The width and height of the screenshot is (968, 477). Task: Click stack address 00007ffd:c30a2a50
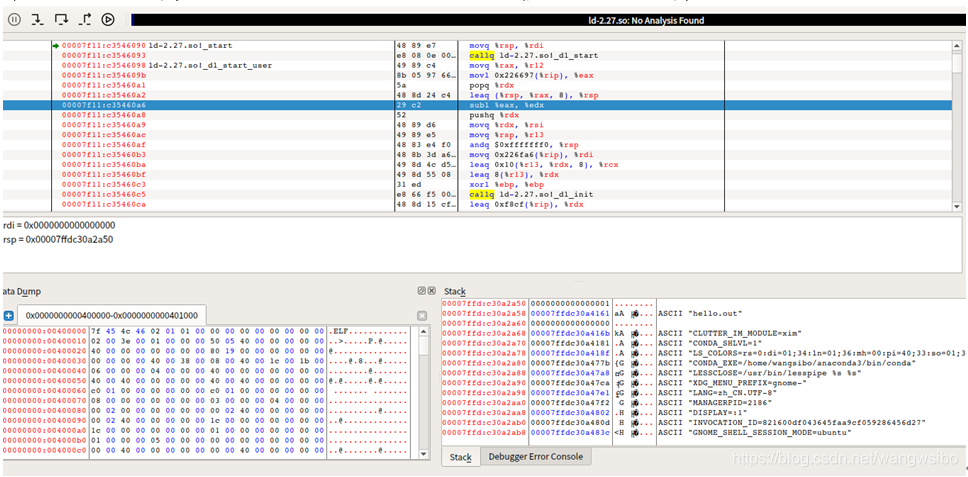coord(485,304)
